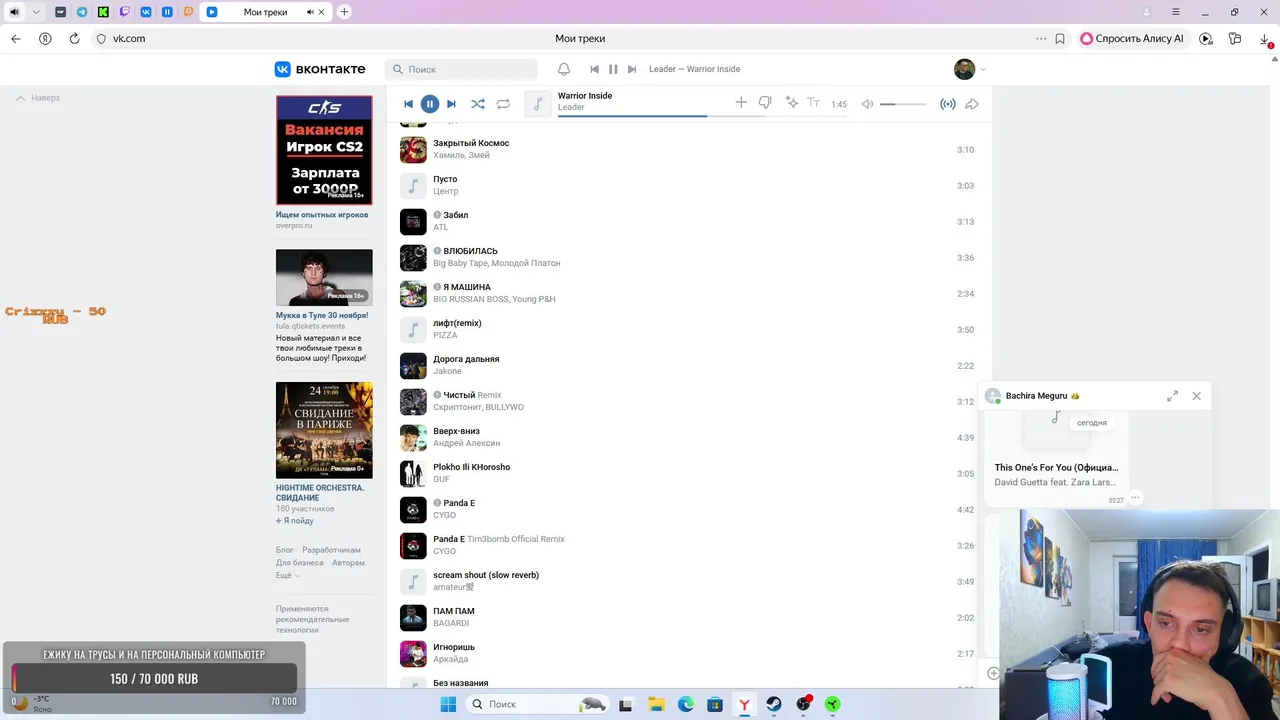Open the Мои треки browser tab
The image size is (1280, 720).
coord(264,12)
